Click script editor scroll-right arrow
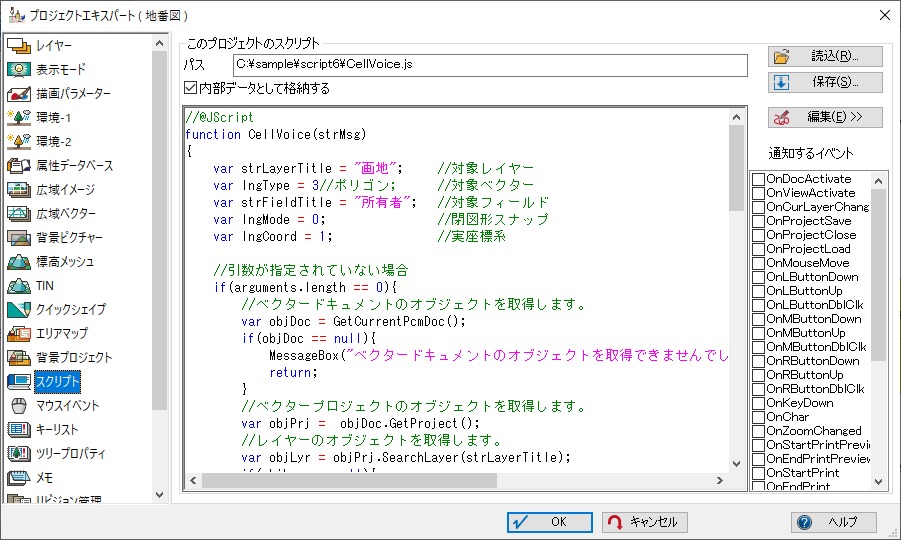The height and width of the screenshot is (540, 901). (x=720, y=480)
